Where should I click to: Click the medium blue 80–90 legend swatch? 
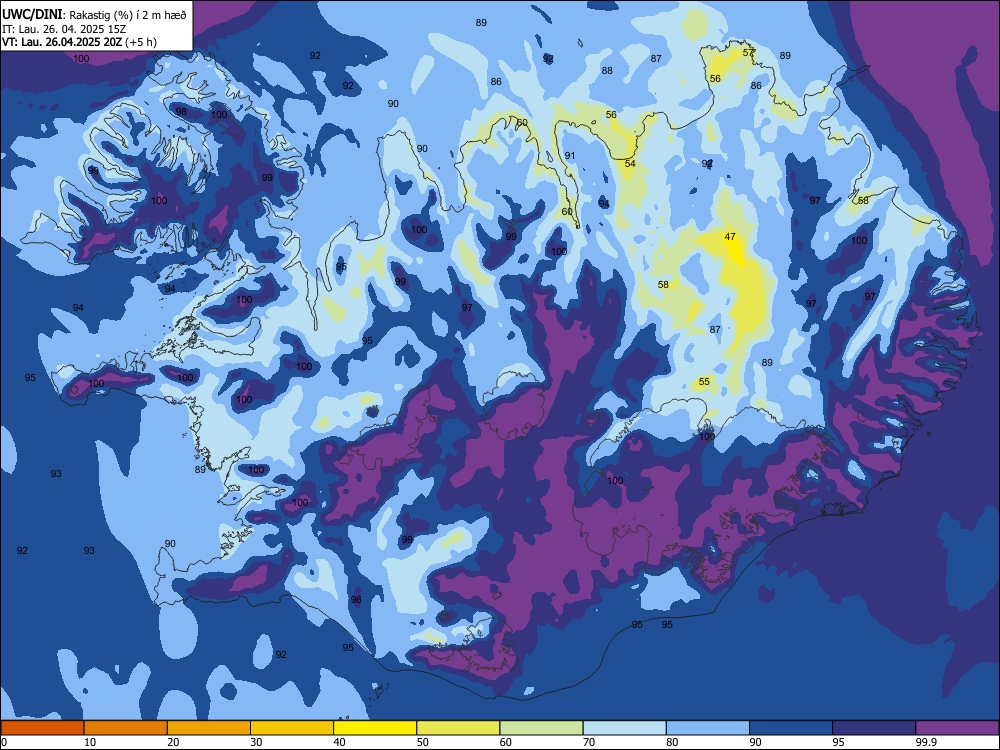click(x=708, y=728)
